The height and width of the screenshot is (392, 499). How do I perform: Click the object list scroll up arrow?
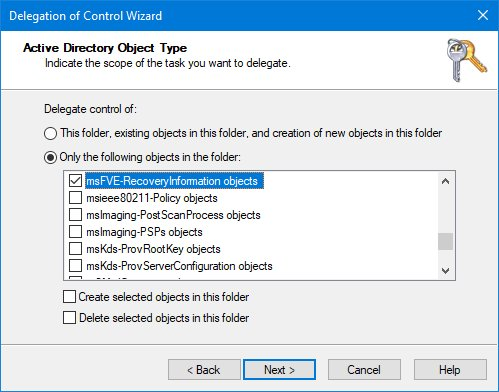pyautogui.click(x=445, y=181)
